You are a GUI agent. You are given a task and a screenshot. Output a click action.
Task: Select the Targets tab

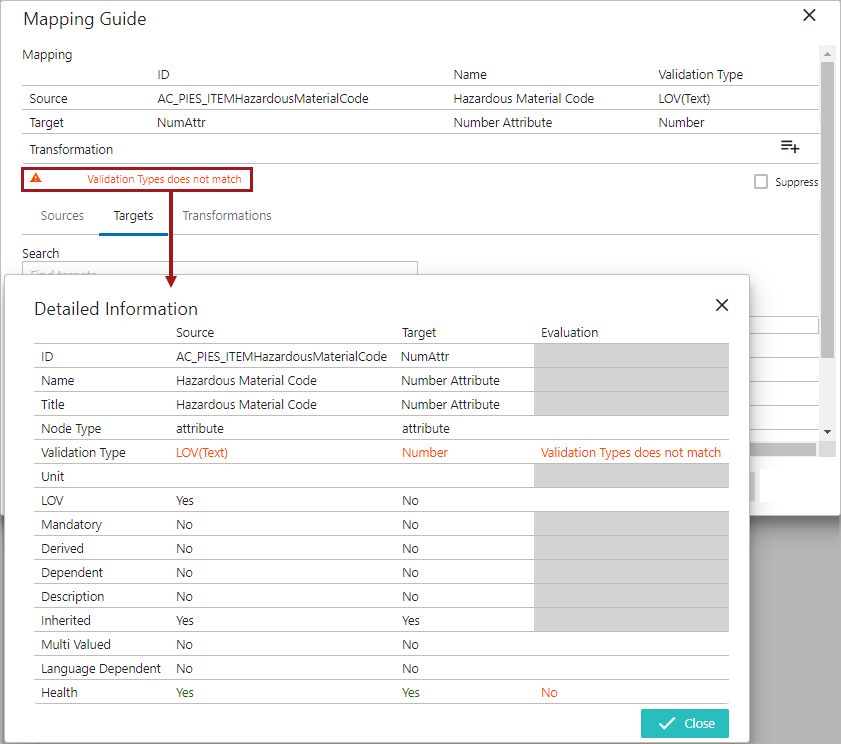tap(133, 215)
